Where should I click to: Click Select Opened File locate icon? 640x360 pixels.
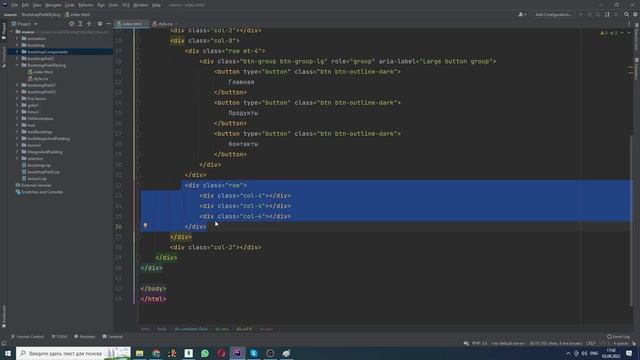click(x=71, y=24)
